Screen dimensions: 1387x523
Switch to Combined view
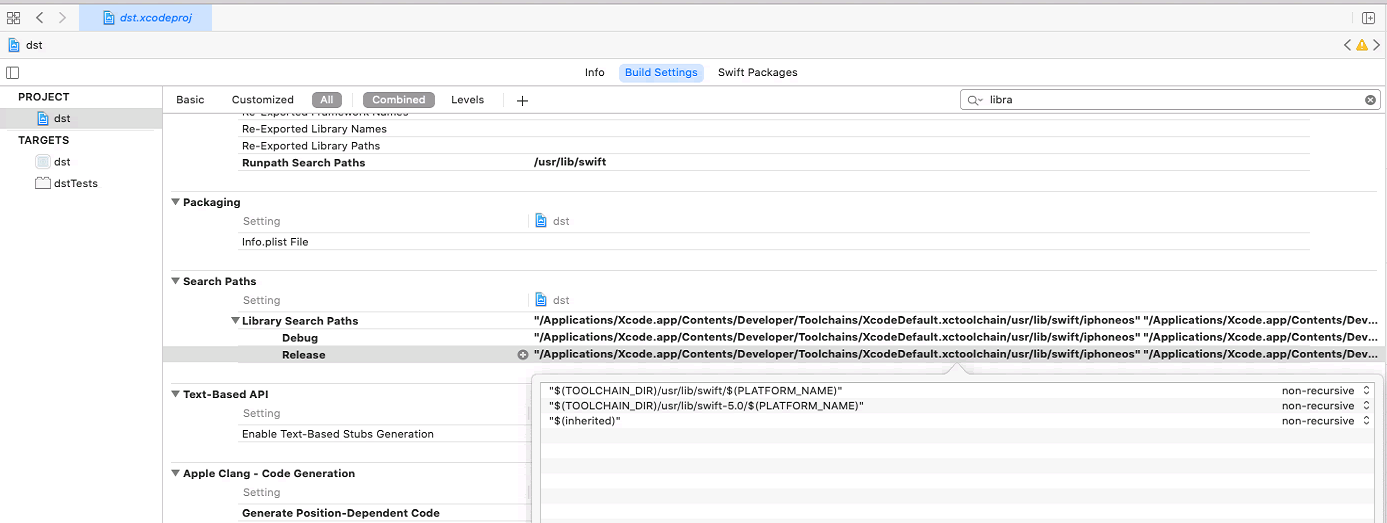[399, 100]
